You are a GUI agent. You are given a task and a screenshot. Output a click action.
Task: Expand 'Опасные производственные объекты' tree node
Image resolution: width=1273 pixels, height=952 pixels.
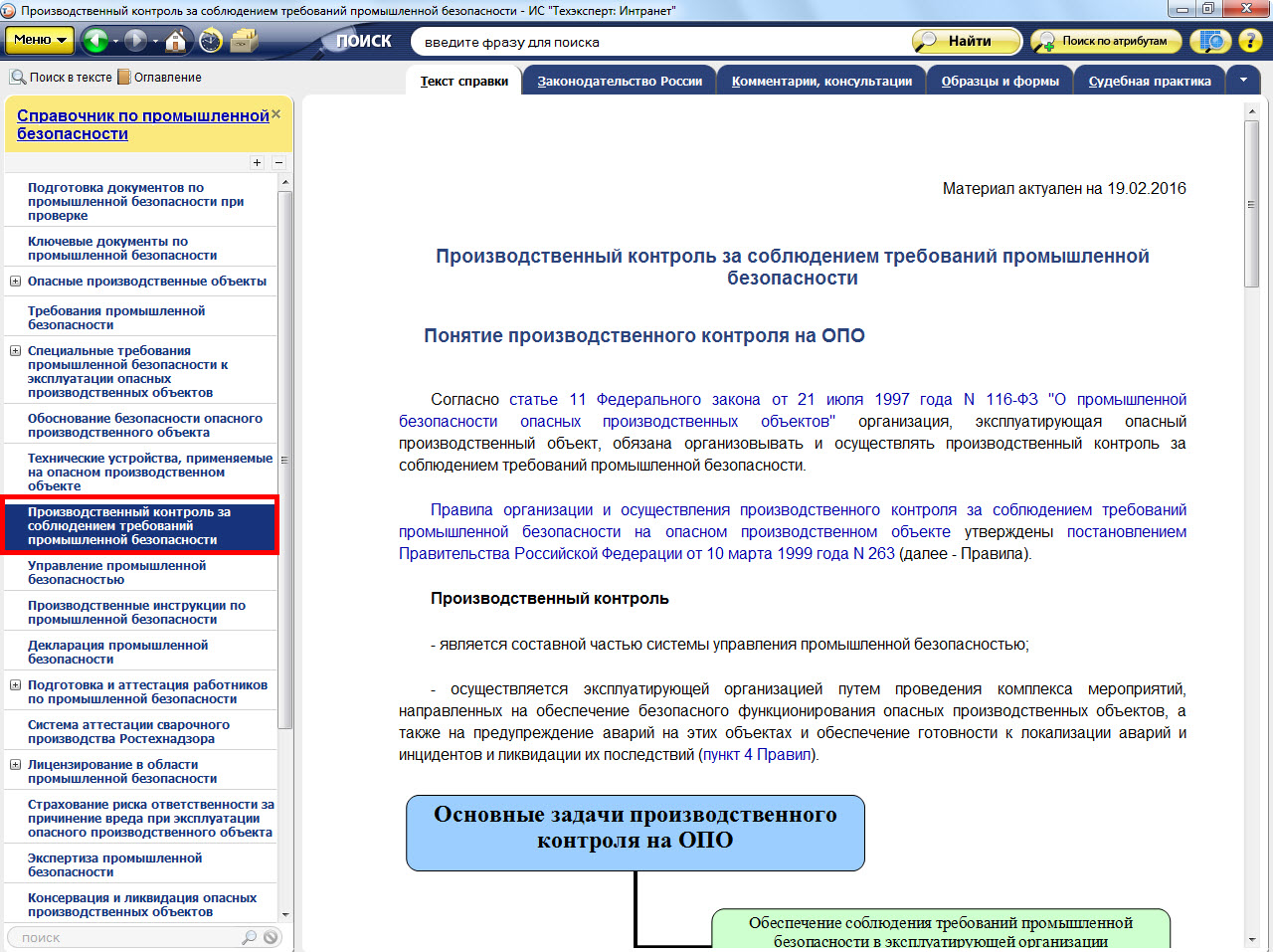(15, 282)
